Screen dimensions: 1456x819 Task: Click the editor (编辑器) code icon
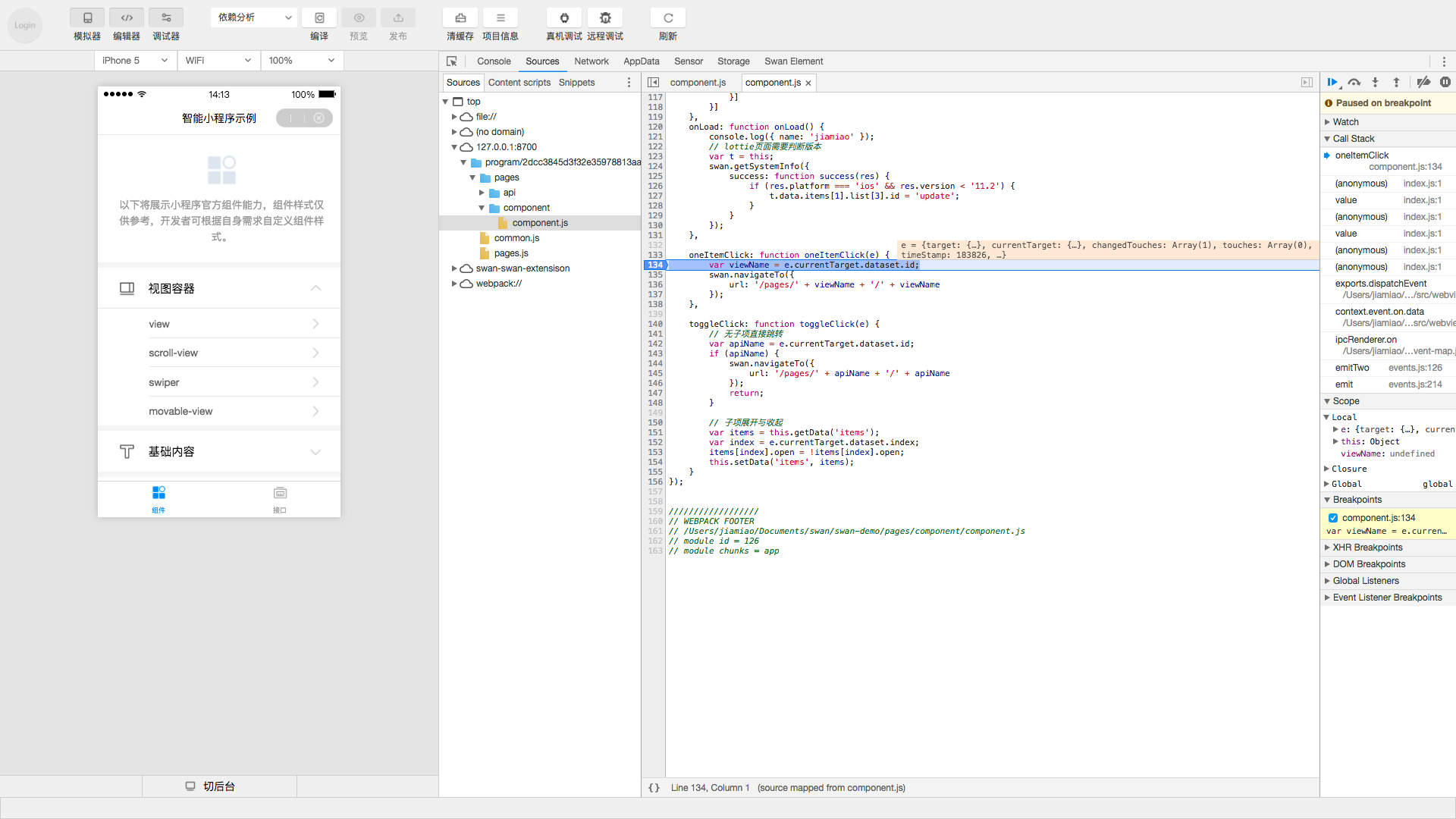(127, 18)
